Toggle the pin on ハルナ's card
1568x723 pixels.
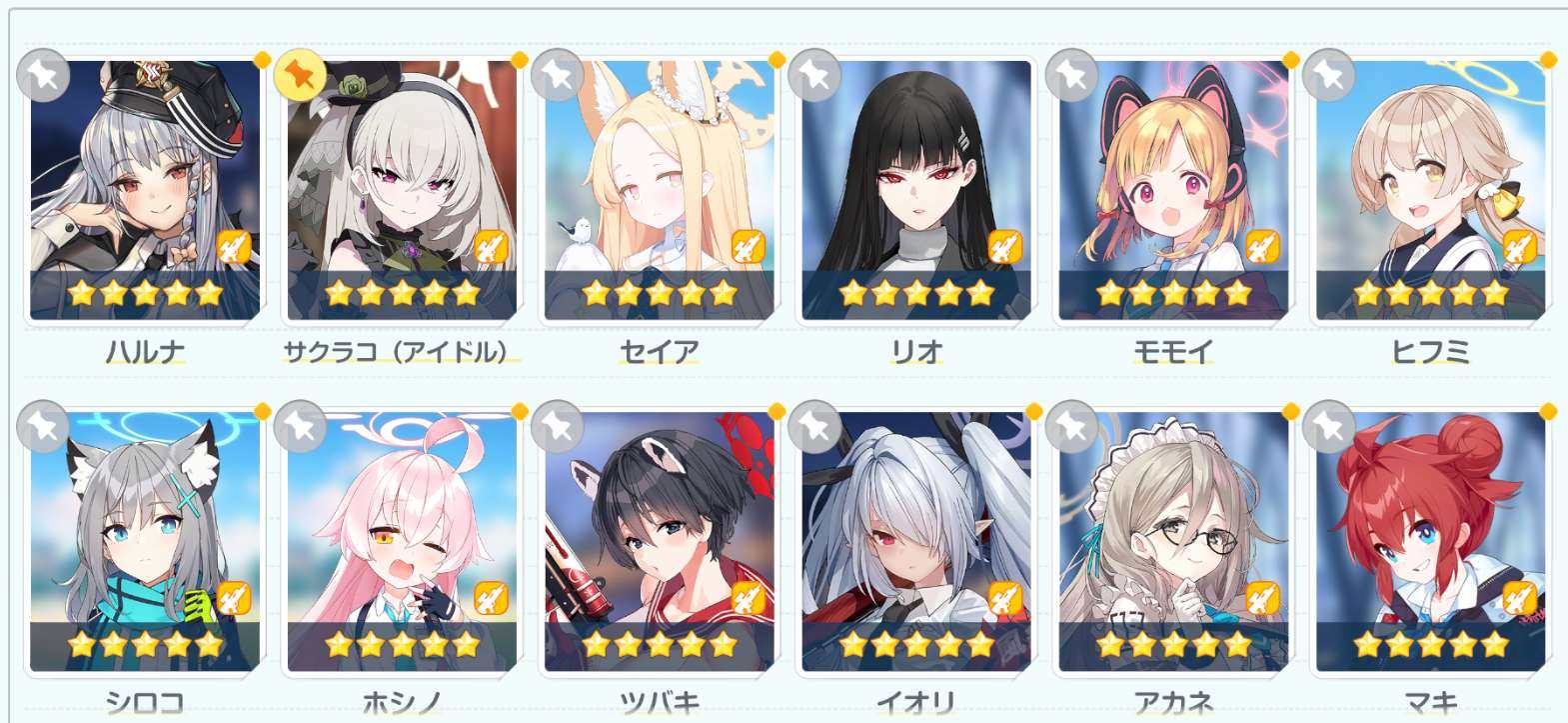(43, 75)
